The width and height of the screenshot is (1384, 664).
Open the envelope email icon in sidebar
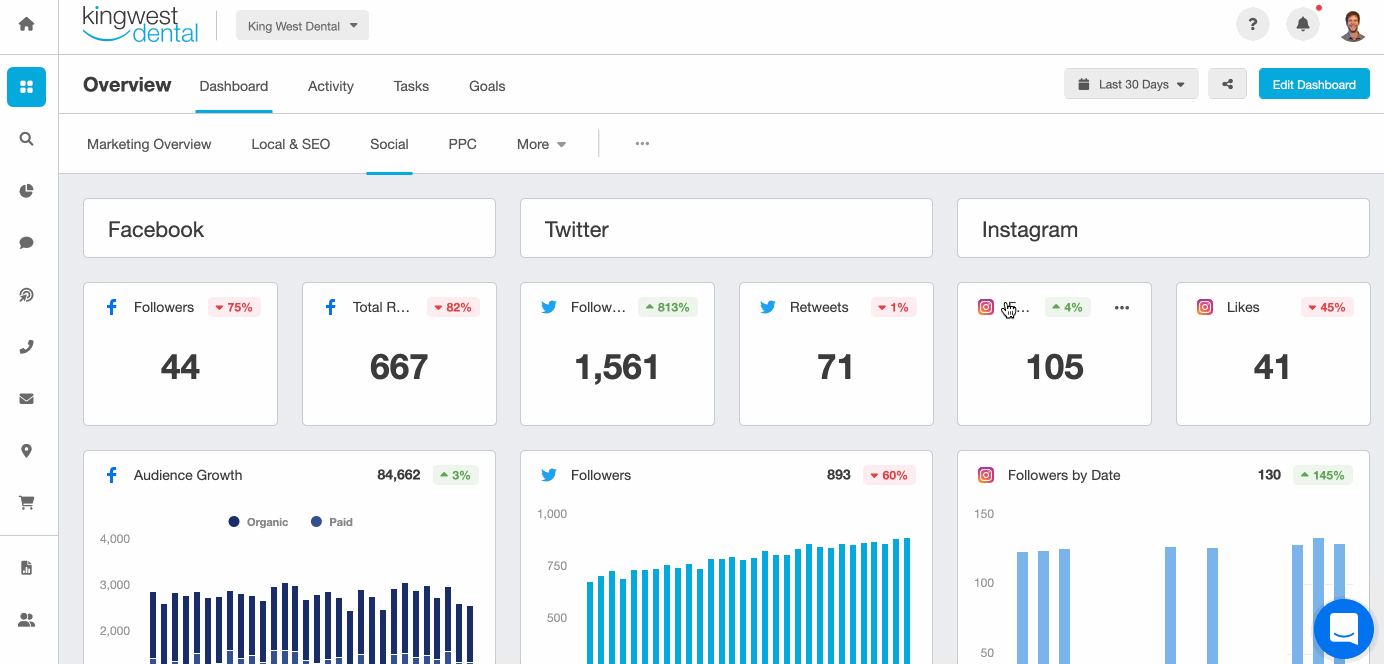[27, 399]
